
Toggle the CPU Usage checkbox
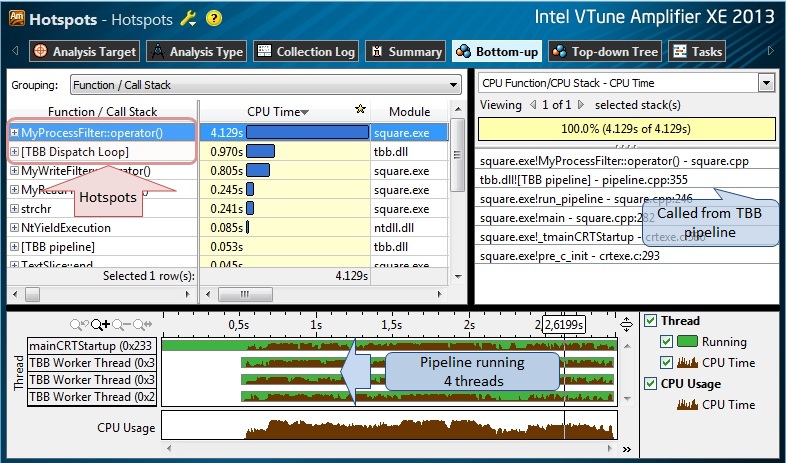[x=650, y=384]
